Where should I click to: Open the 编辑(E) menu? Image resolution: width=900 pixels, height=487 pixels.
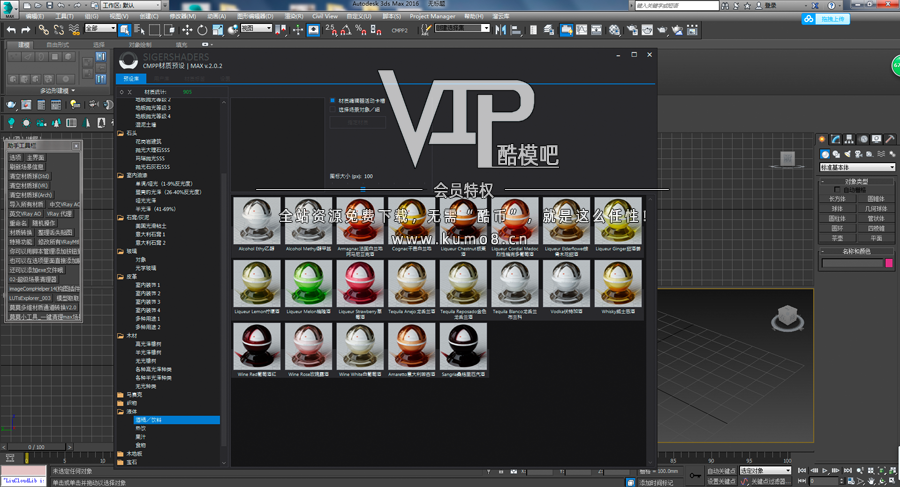35,16
